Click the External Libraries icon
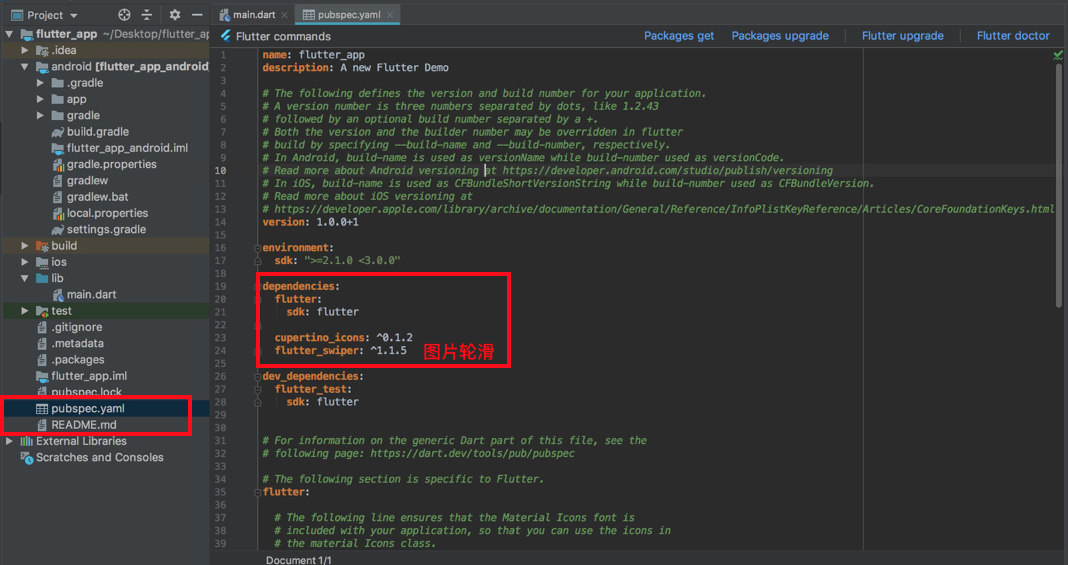 pyautogui.click(x=27, y=441)
